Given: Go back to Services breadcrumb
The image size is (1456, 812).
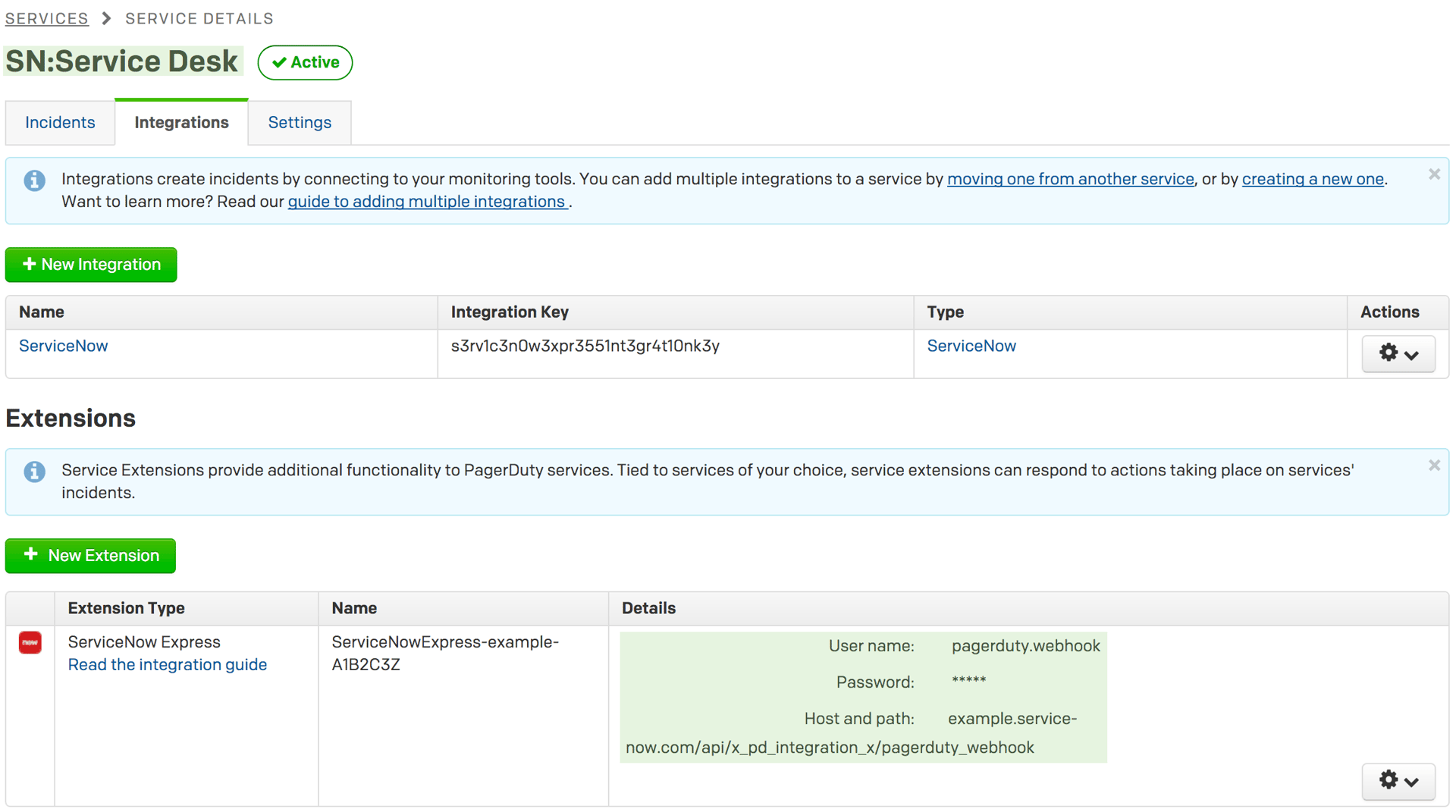Looking at the screenshot, I should (47, 18).
